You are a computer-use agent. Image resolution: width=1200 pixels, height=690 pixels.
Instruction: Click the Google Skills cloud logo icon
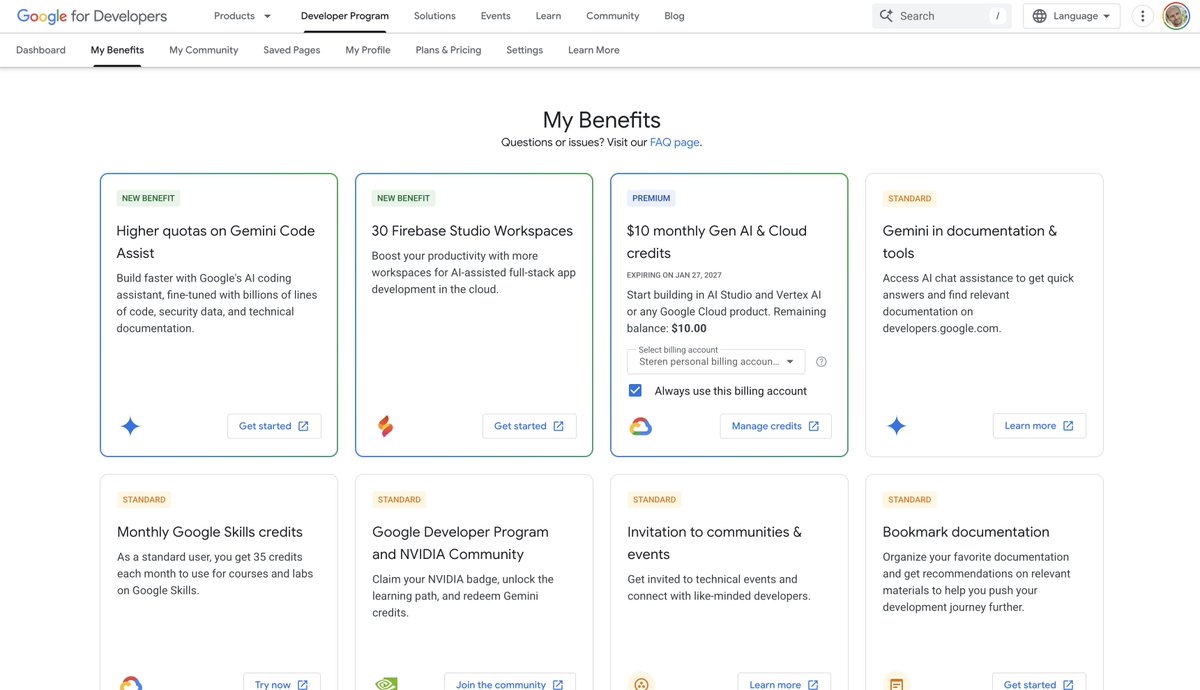[131, 684]
